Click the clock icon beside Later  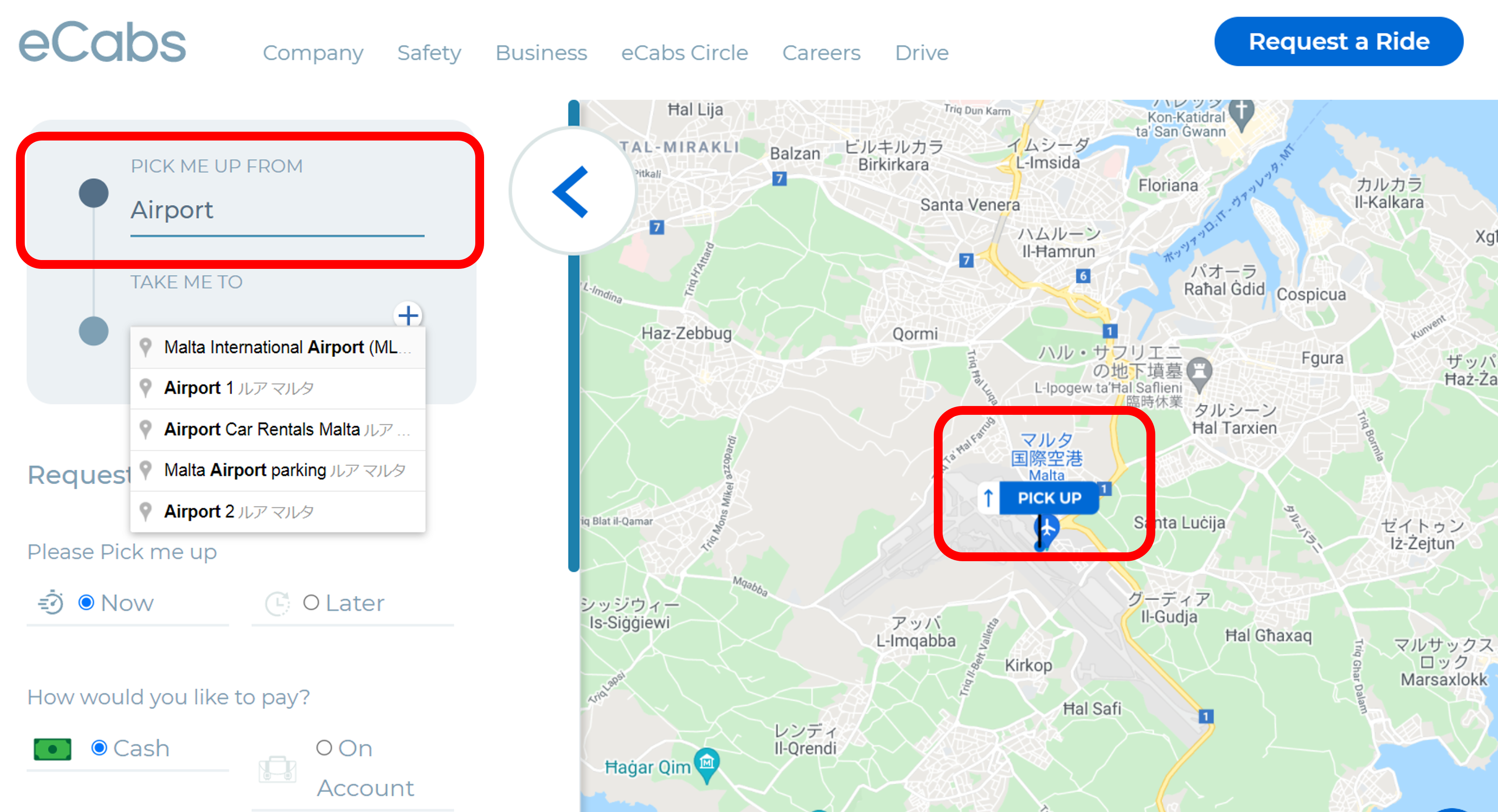277,603
